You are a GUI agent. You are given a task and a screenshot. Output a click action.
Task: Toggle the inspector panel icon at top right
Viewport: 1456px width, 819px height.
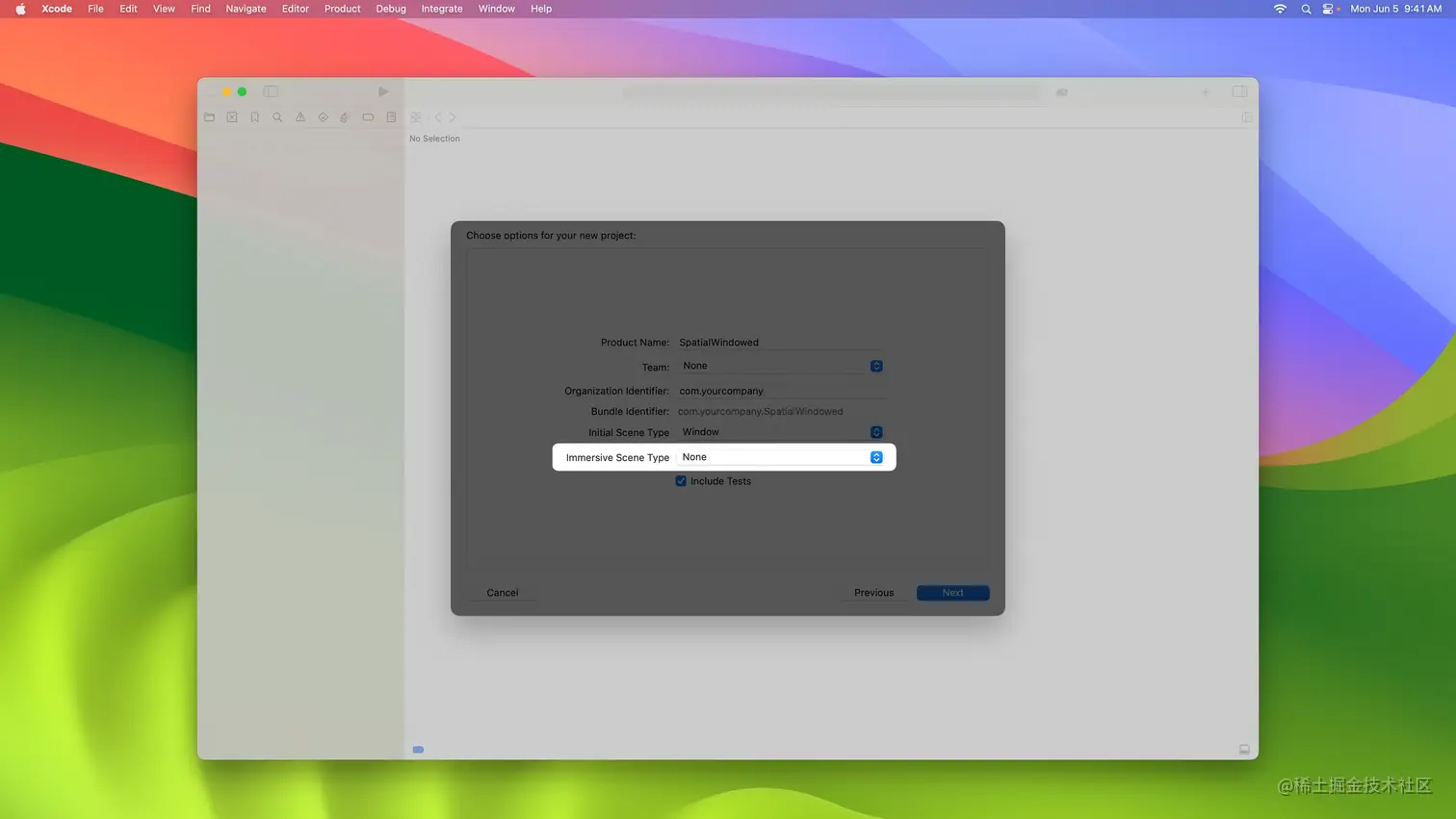click(x=1239, y=91)
